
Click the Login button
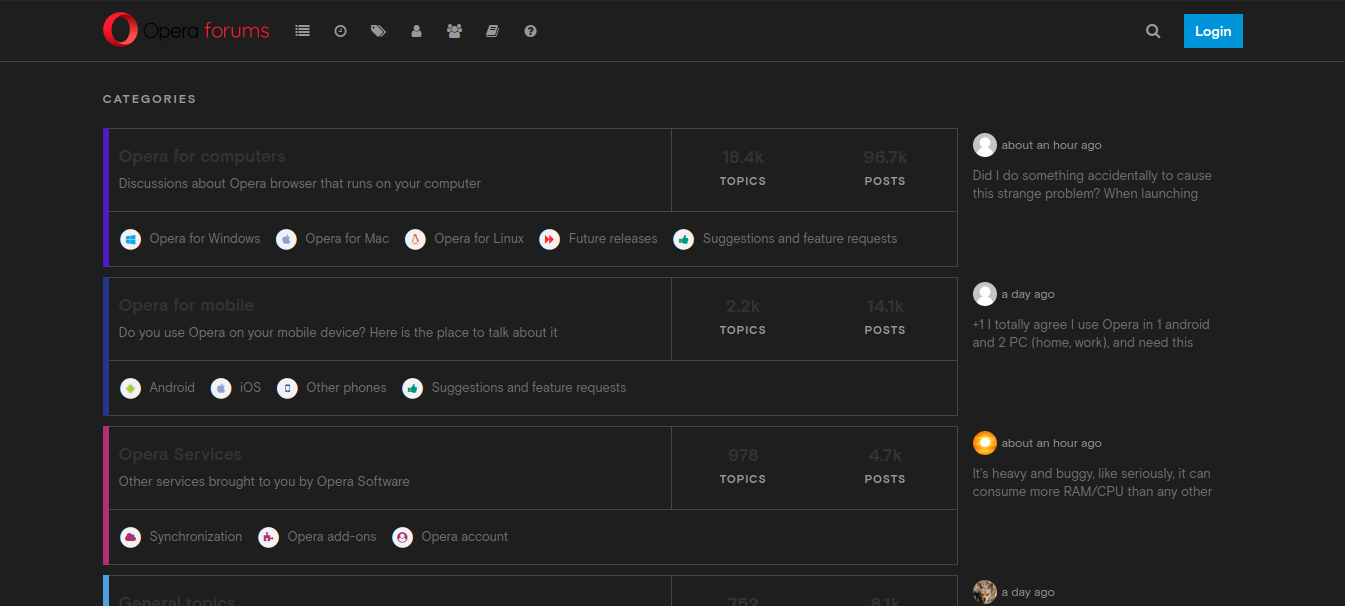(1213, 31)
